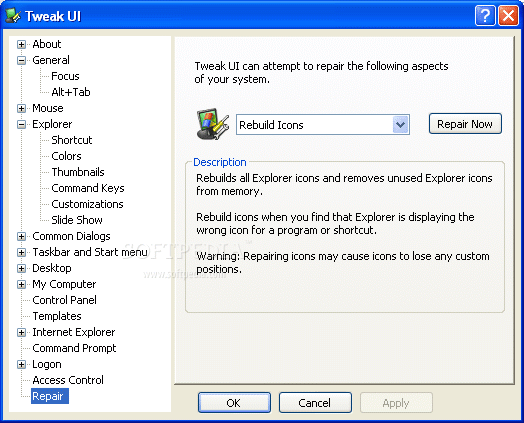
Task: Select Explorer in the tree
Action: [52, 124]
